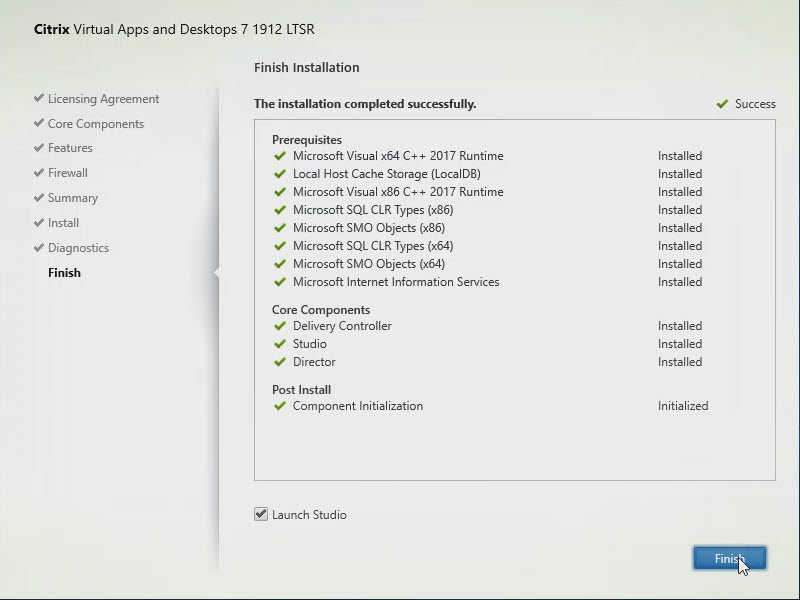
Task: Select the Licensing Agreement step
Action: 103,99
